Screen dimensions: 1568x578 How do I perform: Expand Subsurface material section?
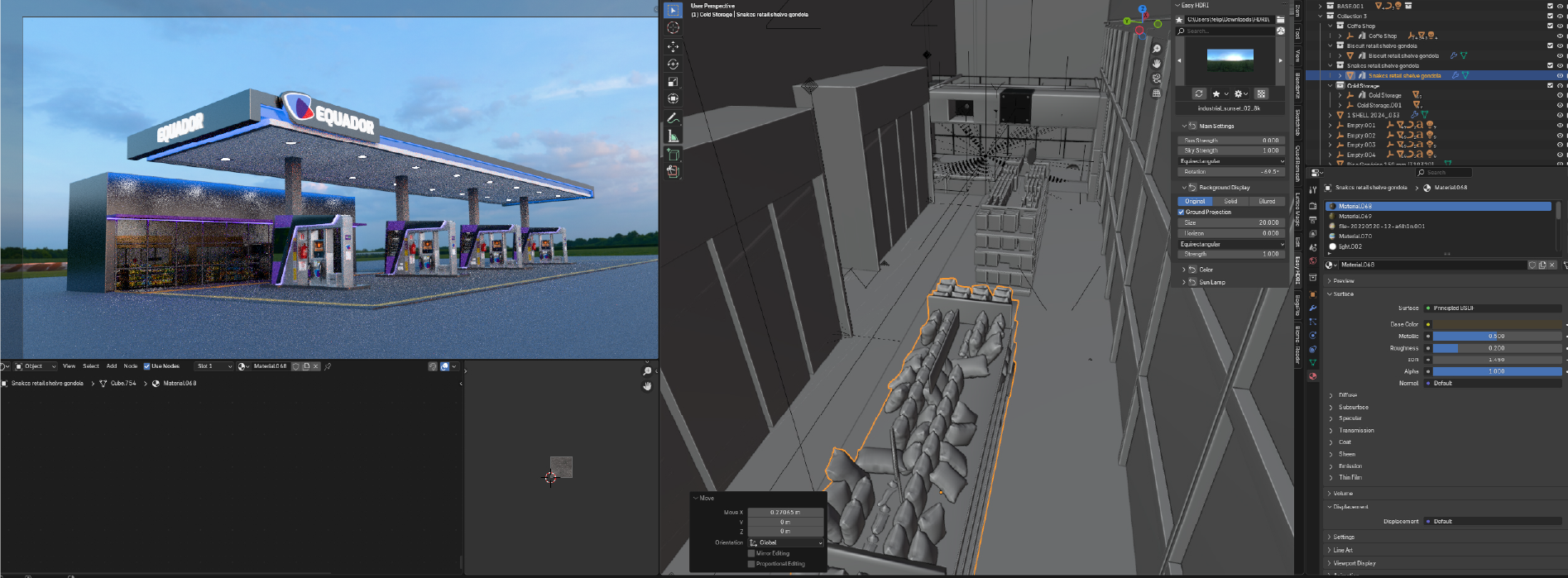1331,407
